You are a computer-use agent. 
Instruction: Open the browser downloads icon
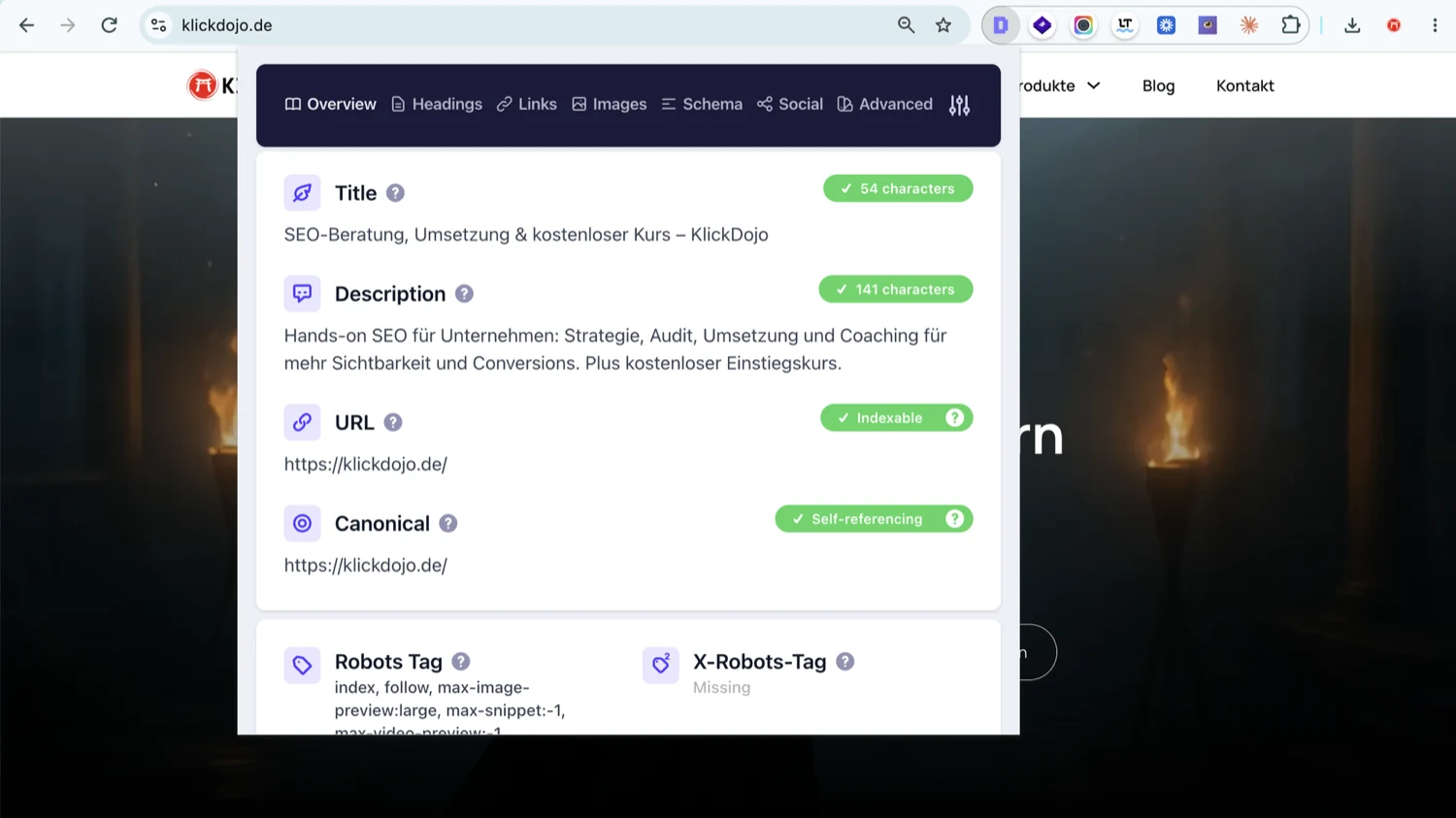(1352, 25)
